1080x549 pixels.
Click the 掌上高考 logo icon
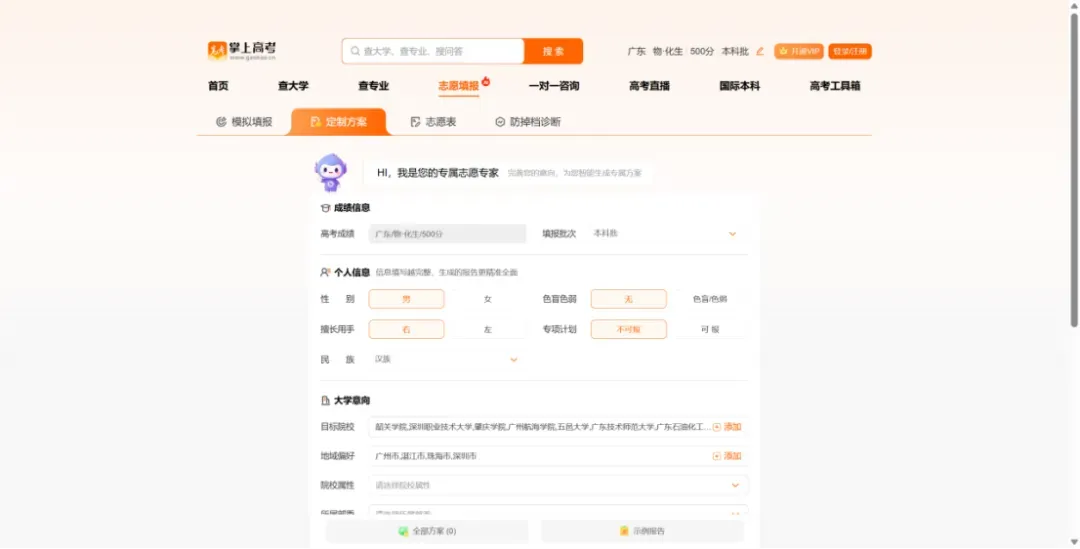[217, 50]
